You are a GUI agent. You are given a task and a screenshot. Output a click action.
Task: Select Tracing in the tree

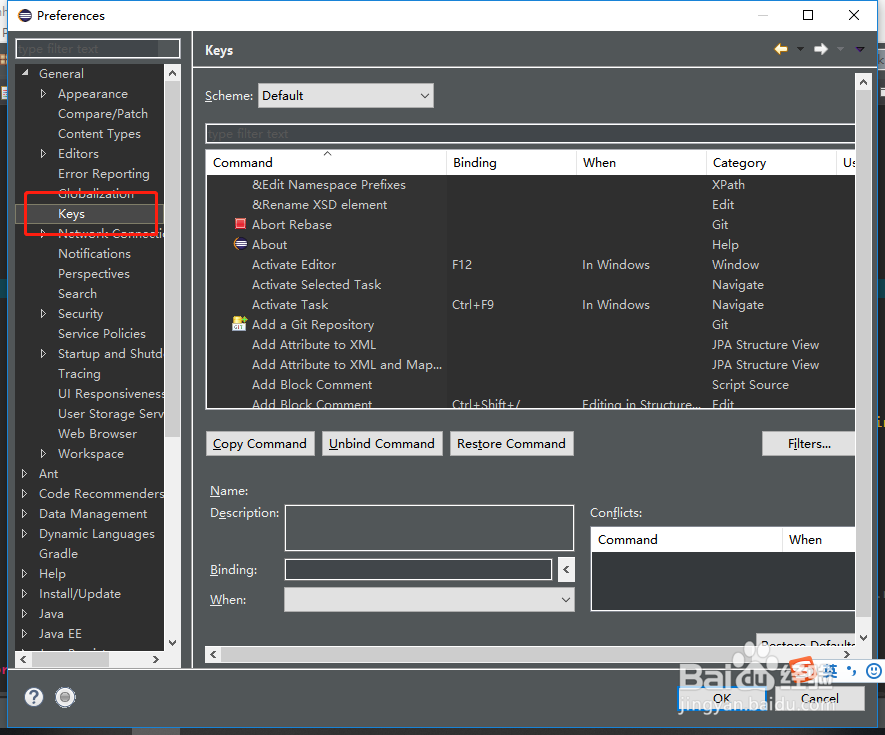(79, 374)
